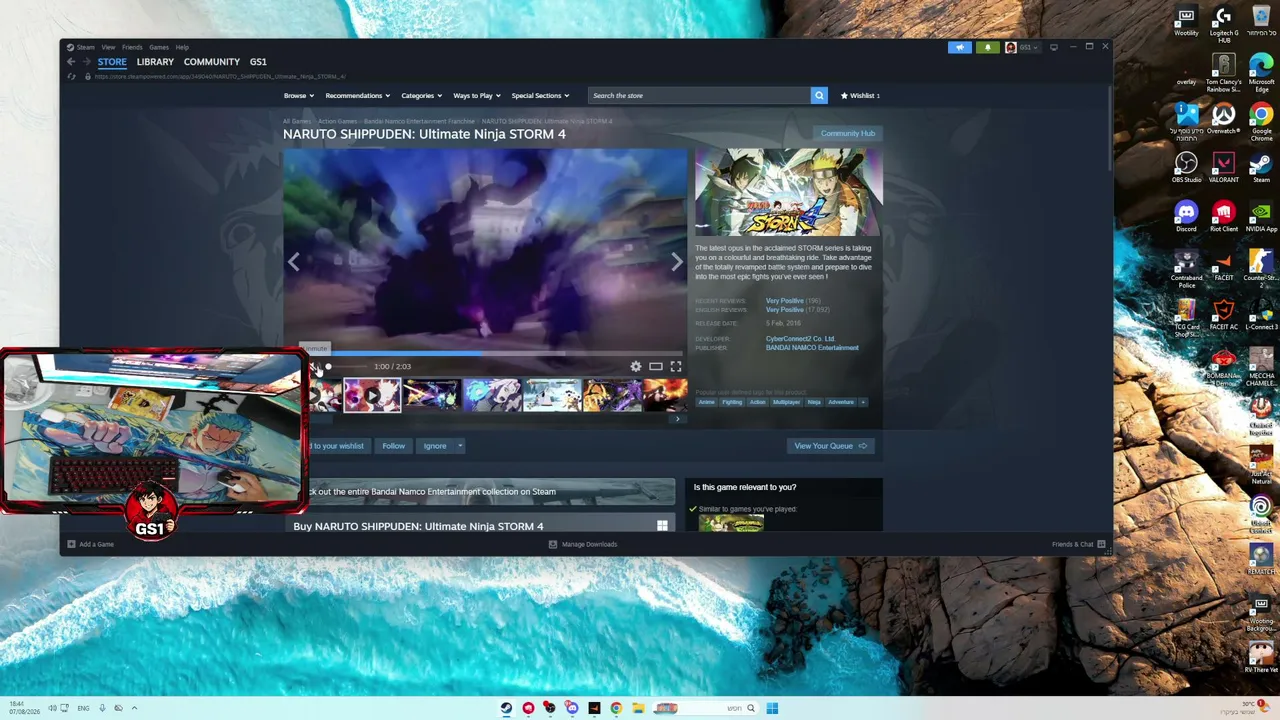Image resolution: width=1280 pixels, height=720 pixels.
Task: Select the Anime tag
Action: (706, 402)
